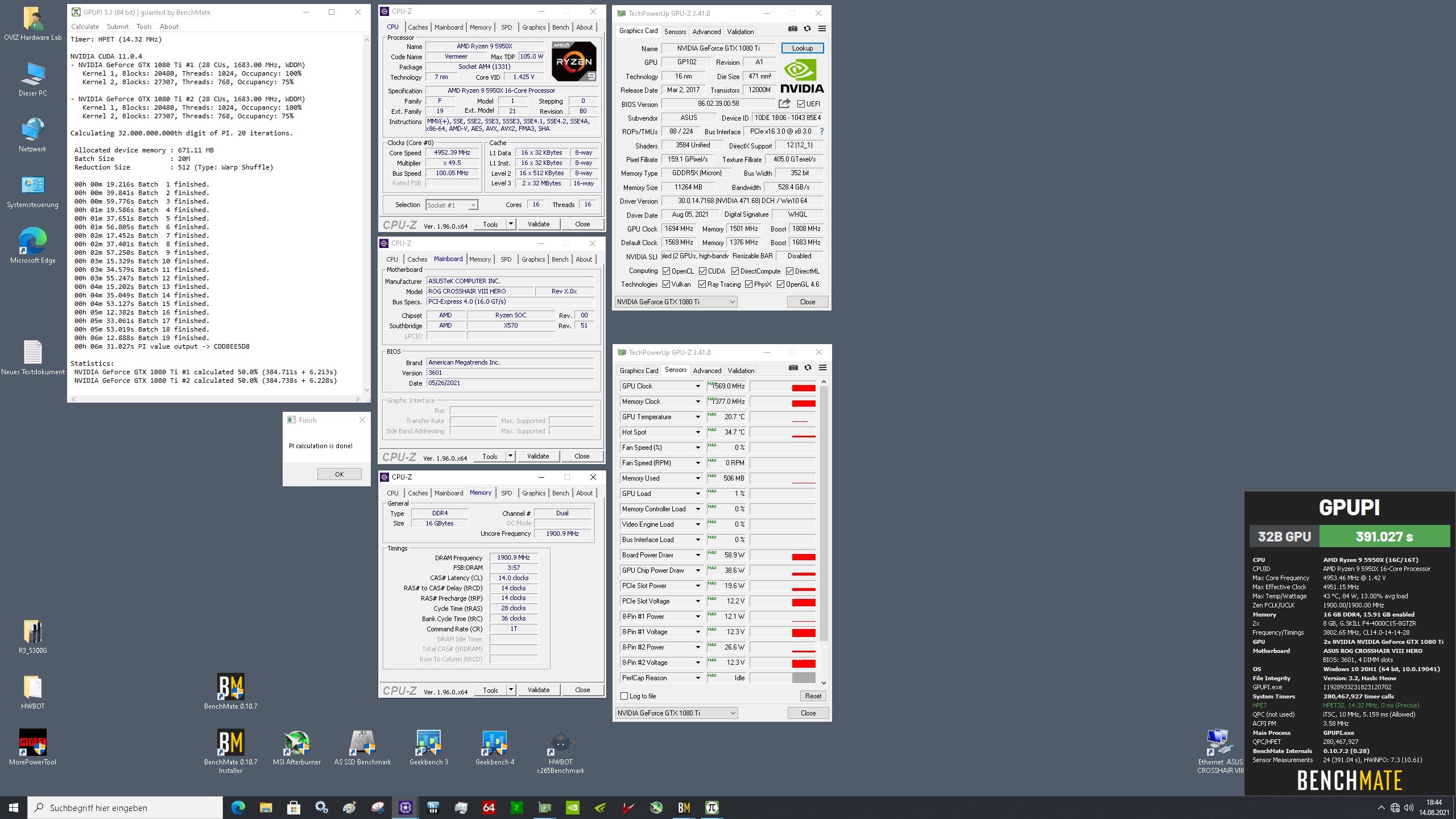Click camera icon in GPU-Z Sensors window

tap(793, 367)
